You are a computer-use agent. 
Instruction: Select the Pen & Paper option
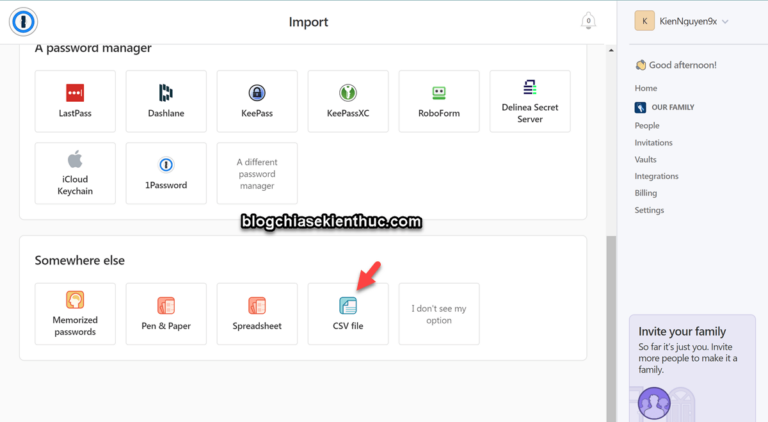pos(166,314)
